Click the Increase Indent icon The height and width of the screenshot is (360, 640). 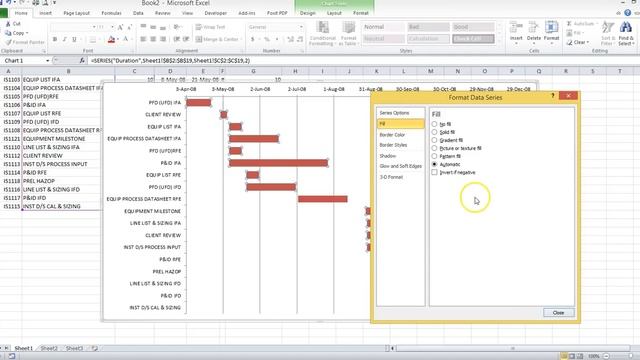click(x=186, y=39)
